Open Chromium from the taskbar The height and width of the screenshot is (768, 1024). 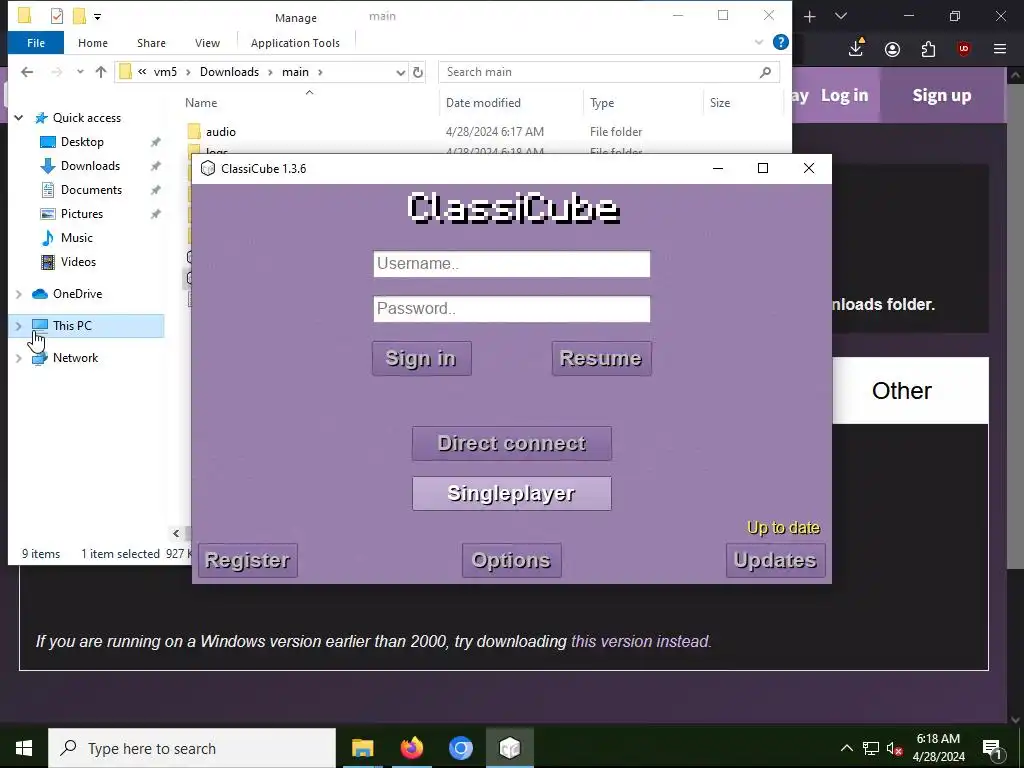tap(460, 748)
